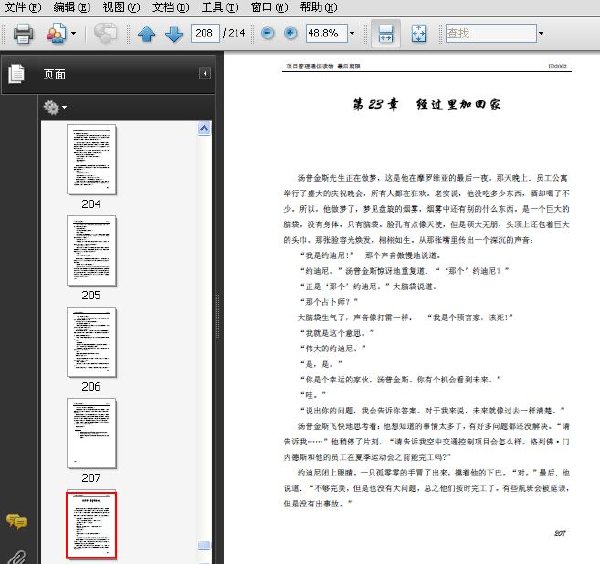Viewport: 600px width, 564px height.
Task: Select page 206 thumbnail
Action: tap(91, 342)
